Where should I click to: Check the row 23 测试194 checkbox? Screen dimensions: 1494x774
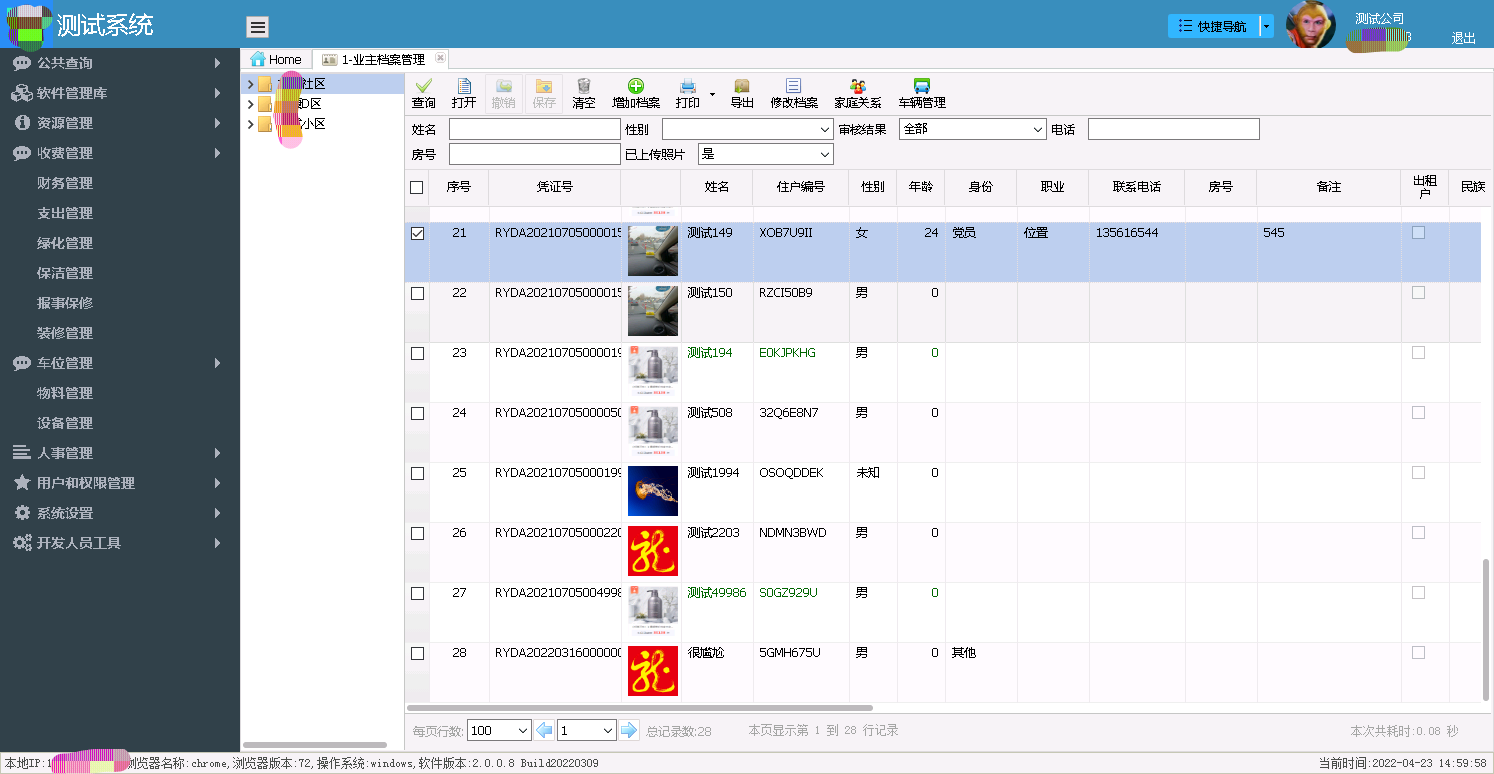[x=417, y=353]
